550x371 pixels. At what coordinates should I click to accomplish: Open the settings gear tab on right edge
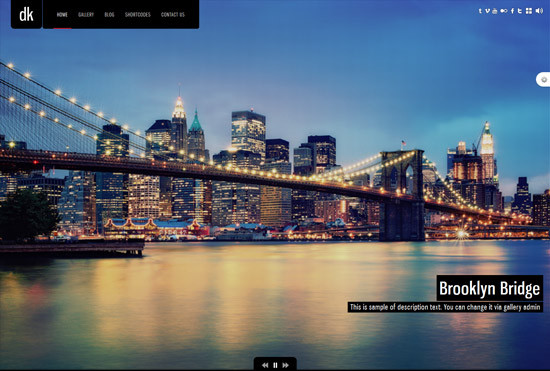(543, 80)
